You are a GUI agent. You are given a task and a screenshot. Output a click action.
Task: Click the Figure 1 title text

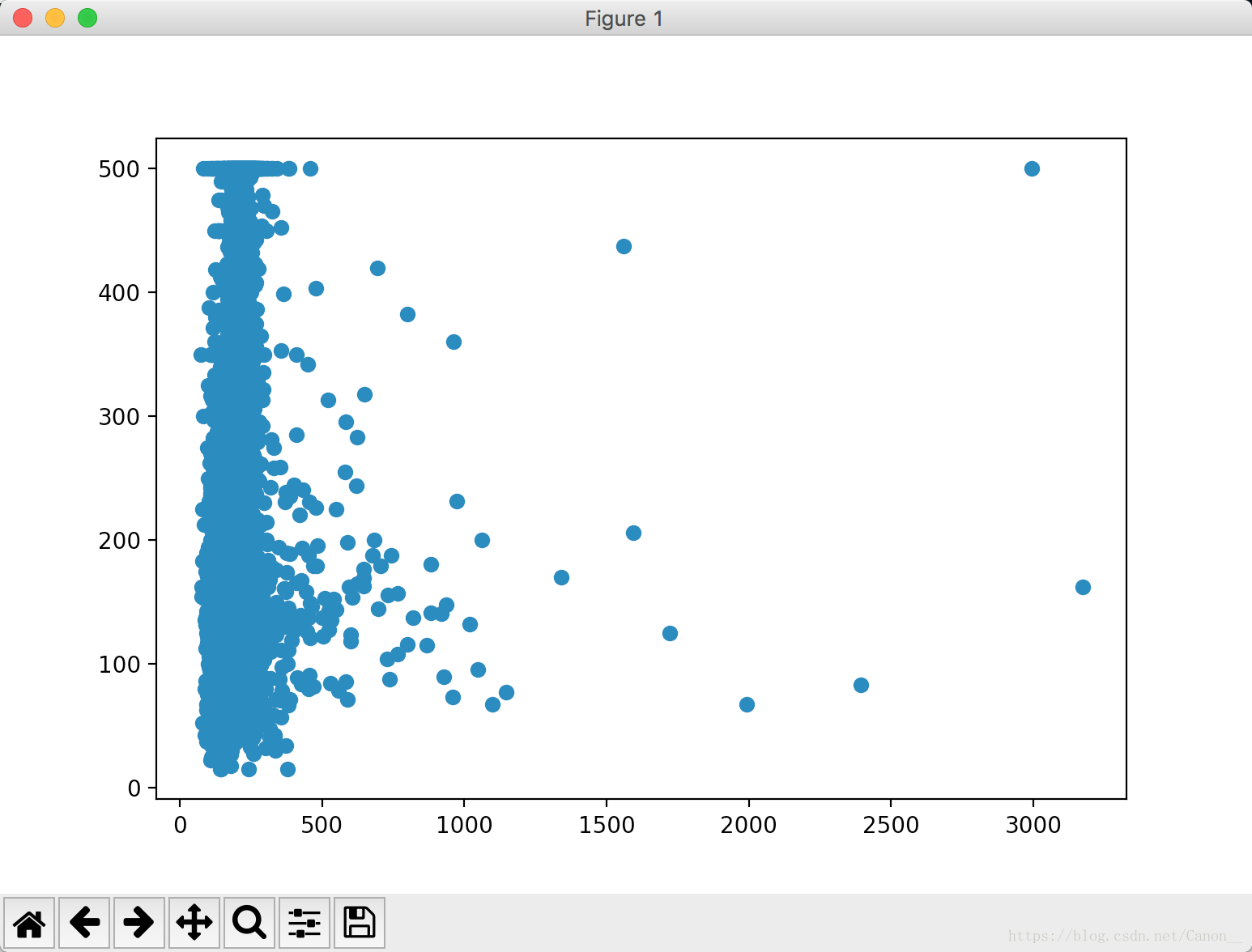coord(624,19)
